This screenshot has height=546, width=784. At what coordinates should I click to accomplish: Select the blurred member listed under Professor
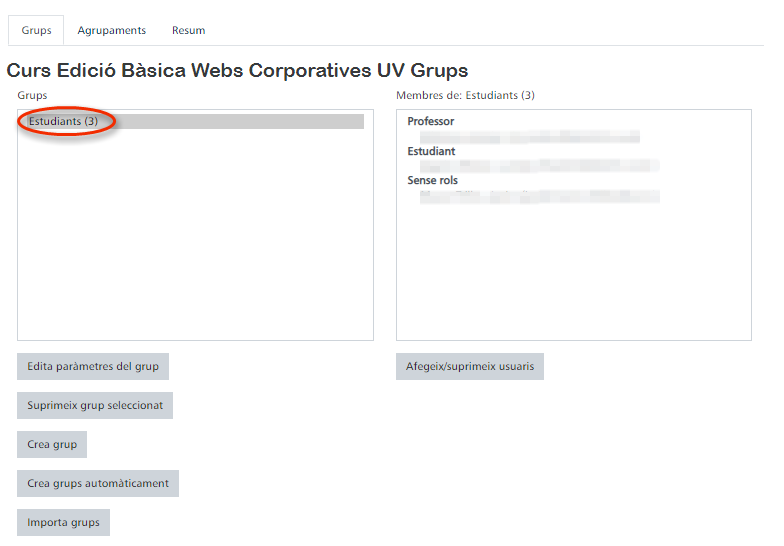point(530,137)
